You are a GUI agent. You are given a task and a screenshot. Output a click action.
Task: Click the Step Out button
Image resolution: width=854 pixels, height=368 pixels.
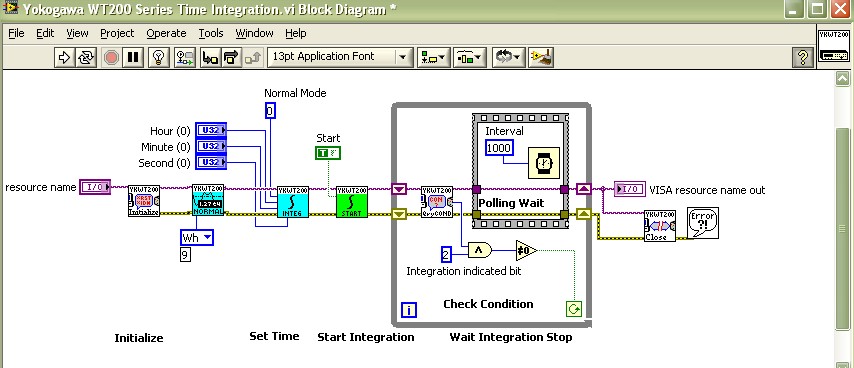pos(252,57)
